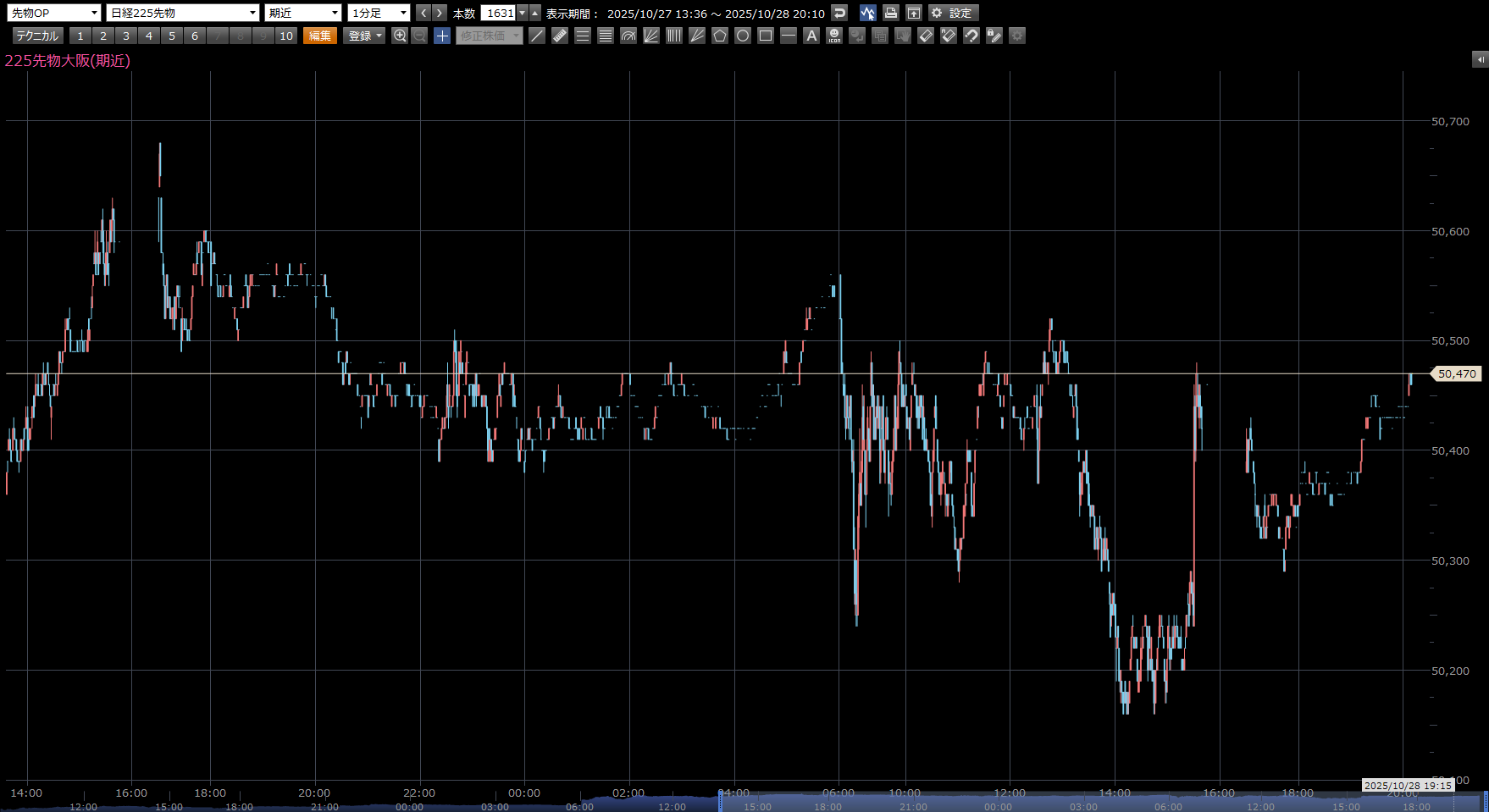Image resolution: width=1489 pixels, height=812 pixels.
Task: Toggle the chart pointer tracking mode
Action: tap(867, 13)
